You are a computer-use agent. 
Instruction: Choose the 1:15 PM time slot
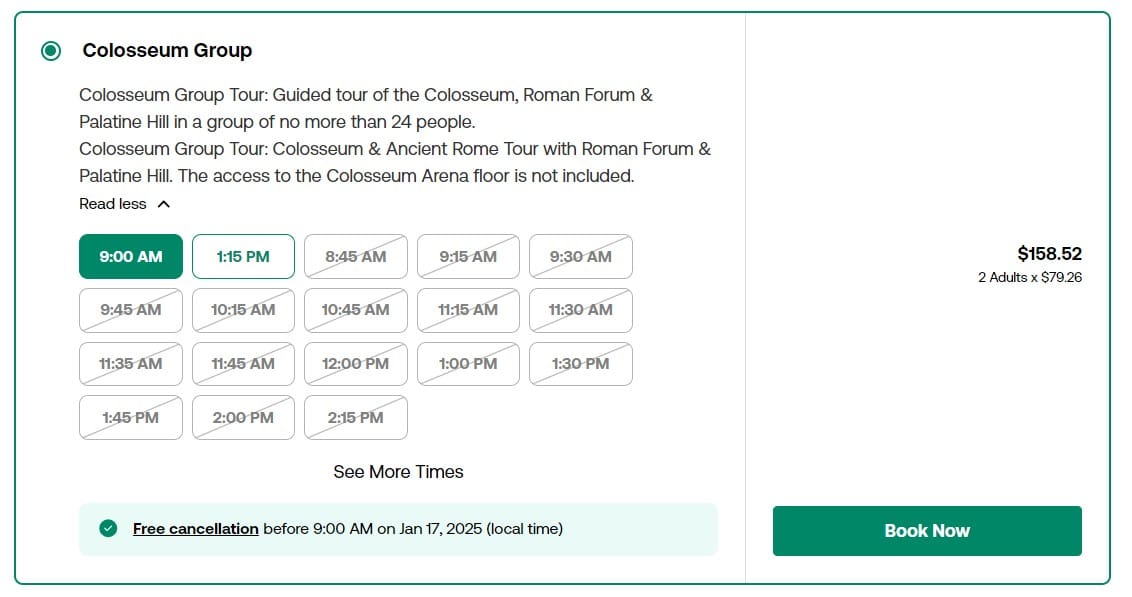[243, 256]
